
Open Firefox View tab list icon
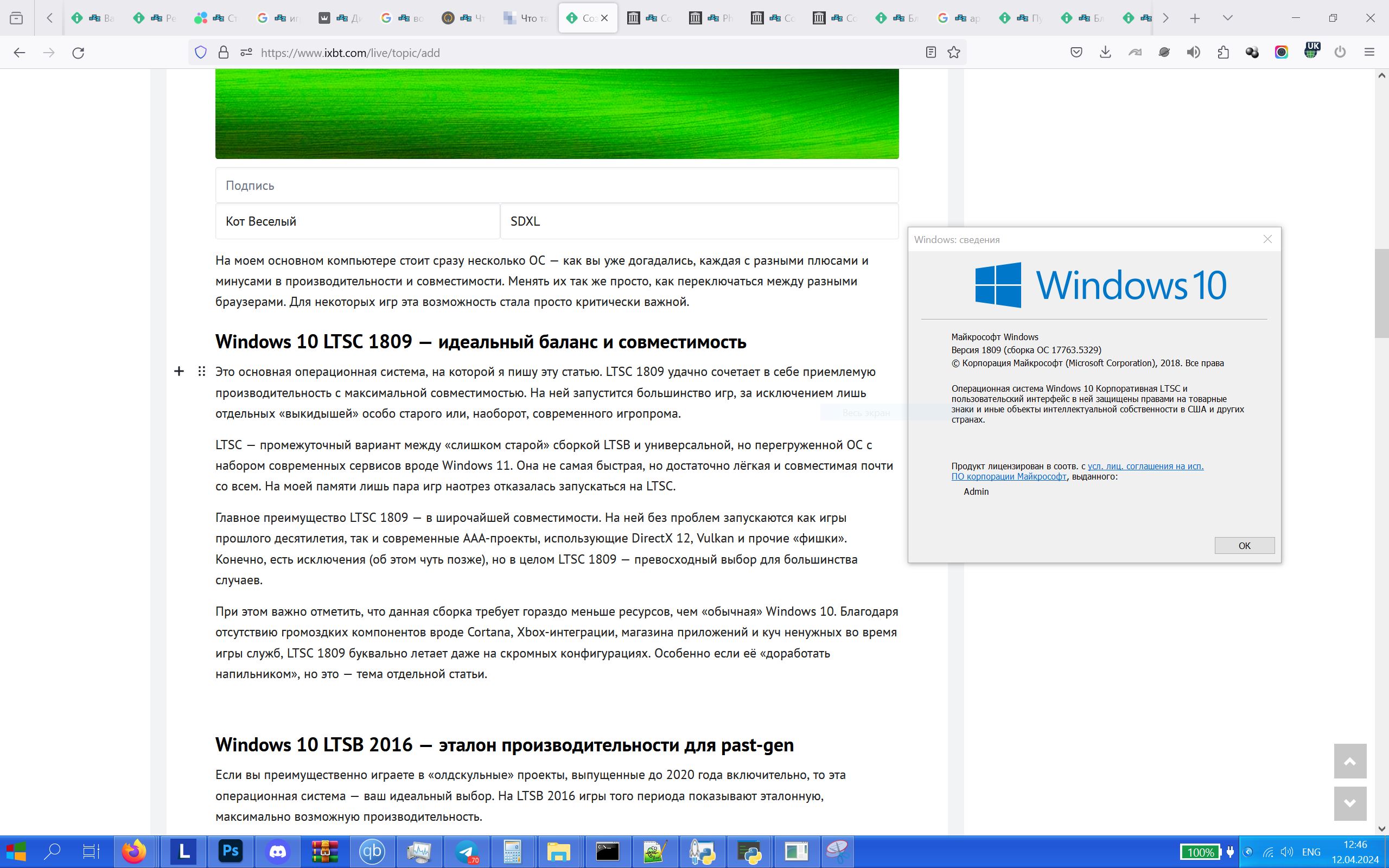17,18
